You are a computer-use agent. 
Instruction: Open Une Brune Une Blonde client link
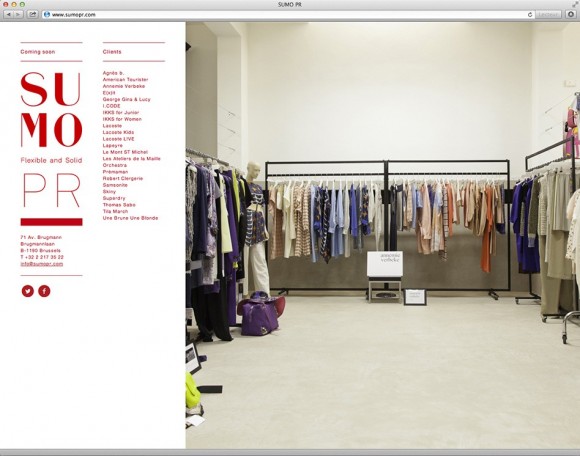tap(130, 218)
